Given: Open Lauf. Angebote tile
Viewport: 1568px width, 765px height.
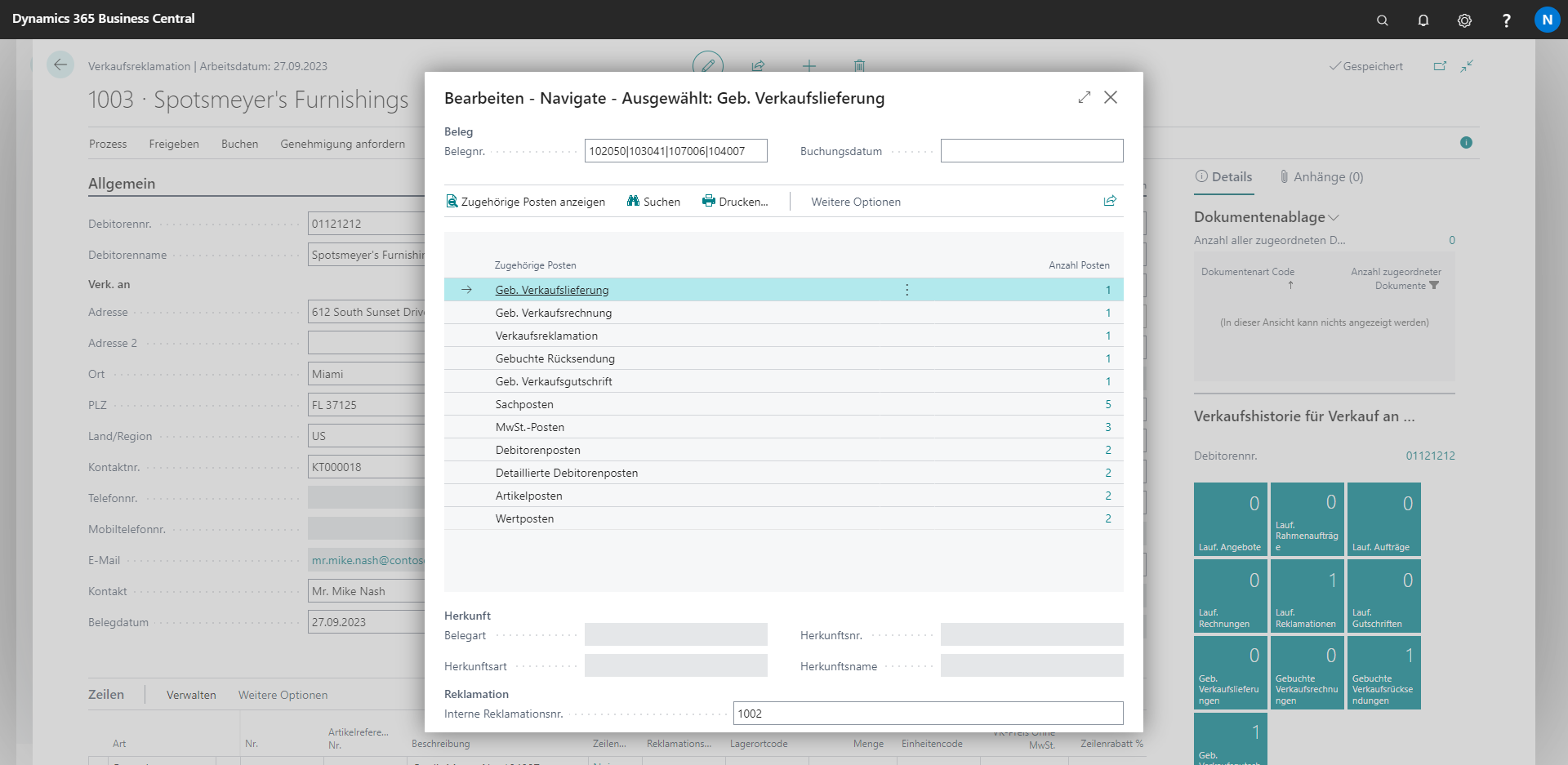Looking at the screenshot, I should pos(1231,519).
